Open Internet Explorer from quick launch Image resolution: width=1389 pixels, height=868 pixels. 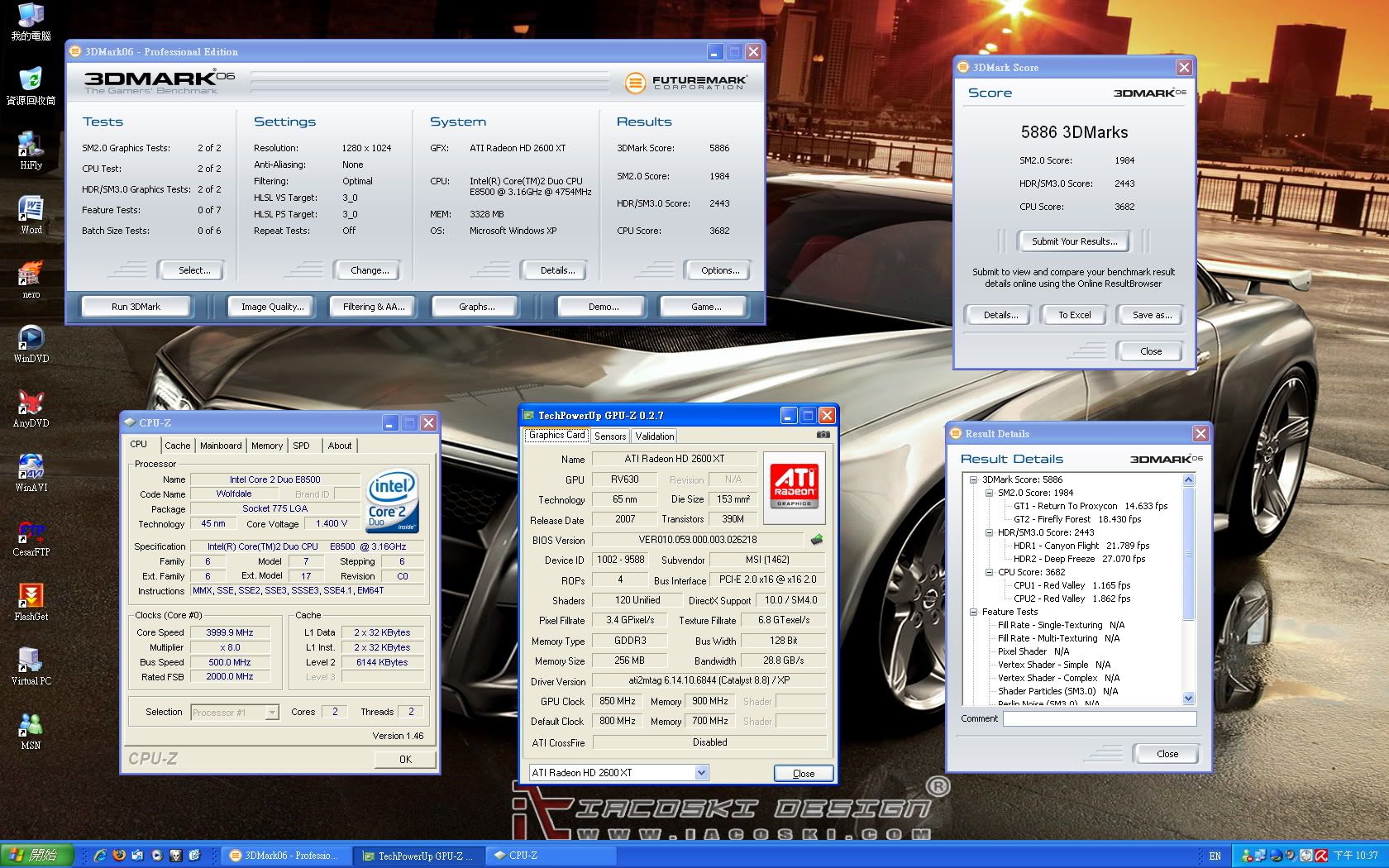(100, 856)
